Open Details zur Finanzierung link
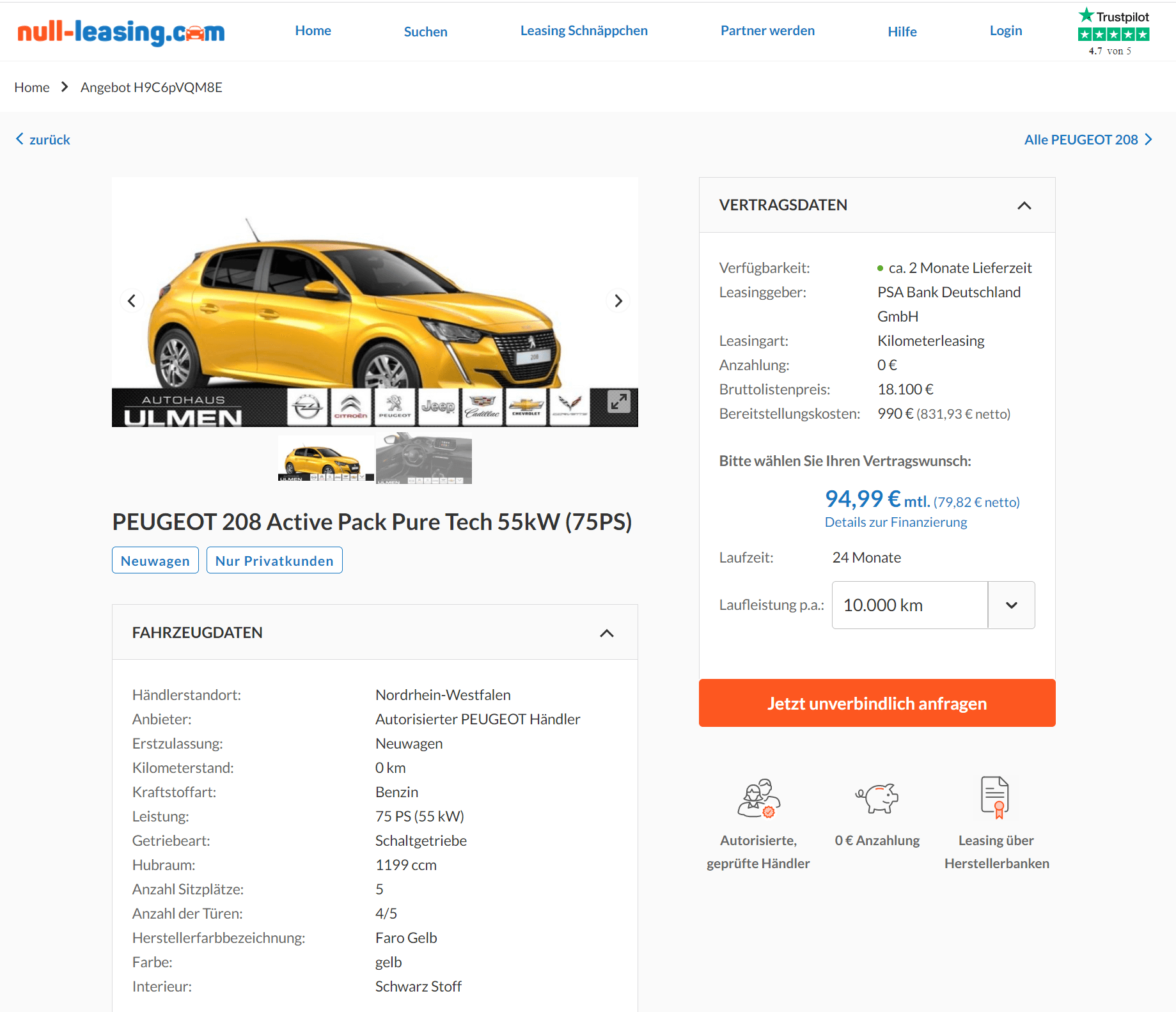1176x1012 pixels. (896, 522)
